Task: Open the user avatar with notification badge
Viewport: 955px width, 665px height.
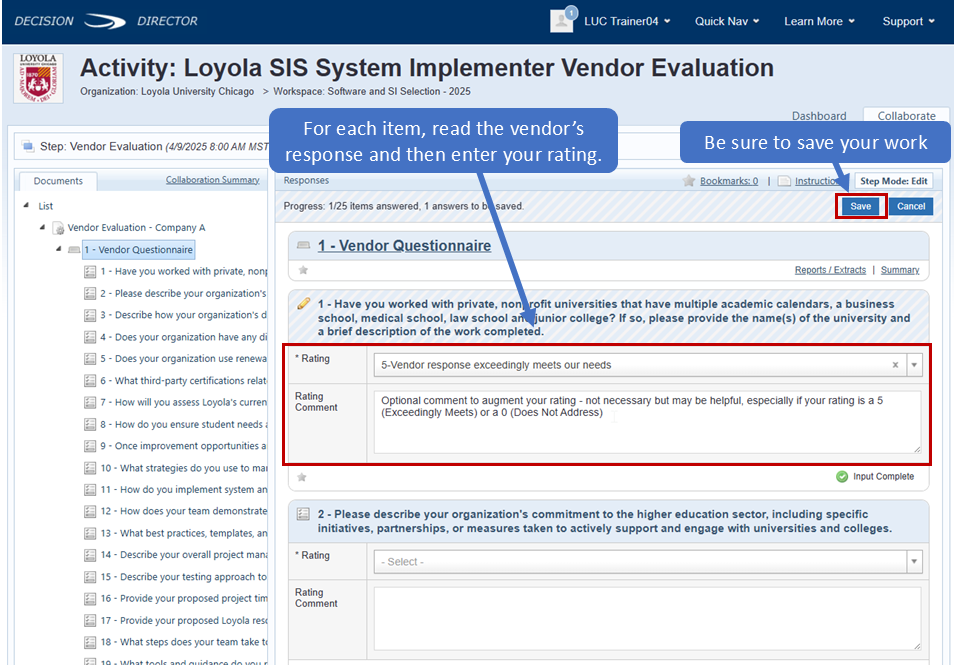Action: 563,19
